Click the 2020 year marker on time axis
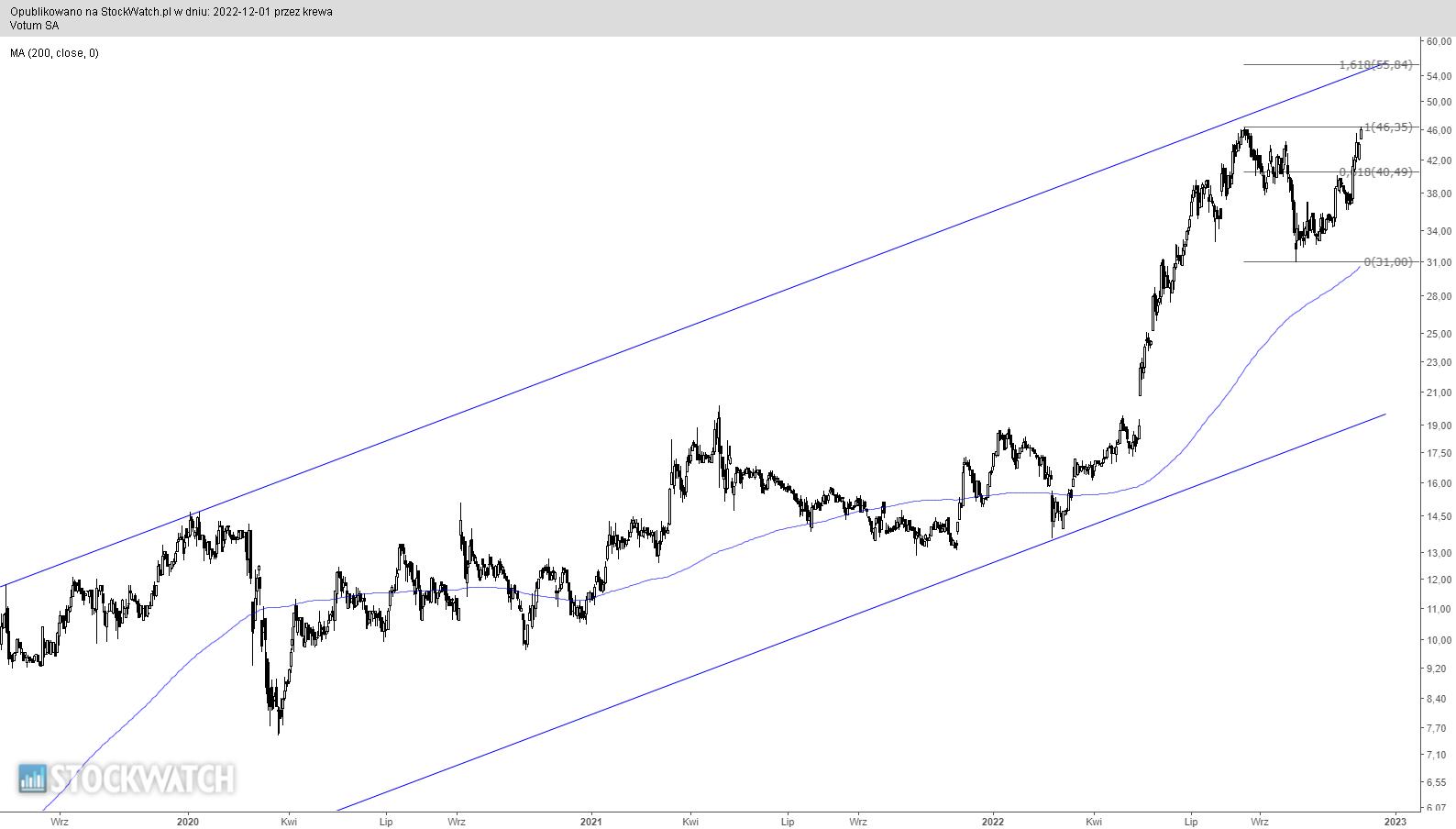Image resolution: width=1456 pixels, height=829 pixels. tap(187, 822)
